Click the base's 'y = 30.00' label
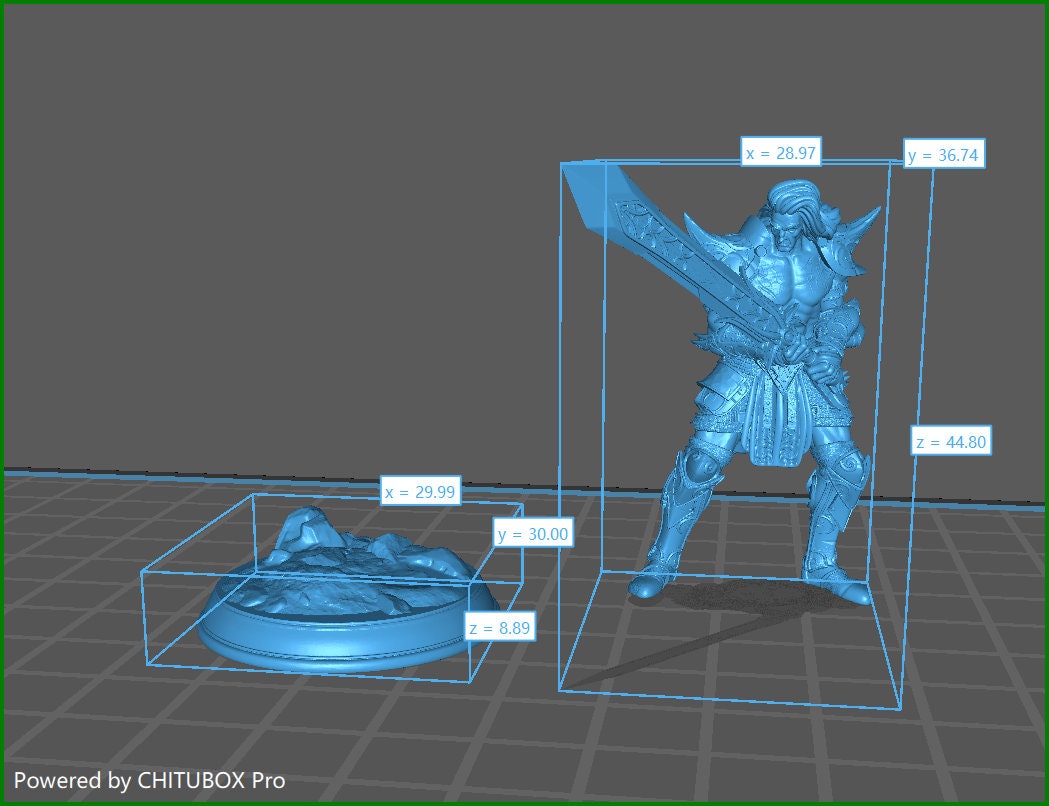 tap(533, 533)
